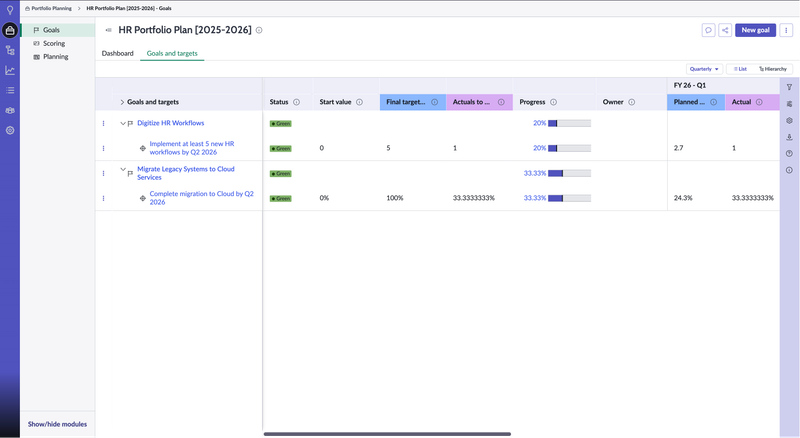800x438 pixels.
Task: Click the download icon in right sidebar
Action: [x=789, y=137]
